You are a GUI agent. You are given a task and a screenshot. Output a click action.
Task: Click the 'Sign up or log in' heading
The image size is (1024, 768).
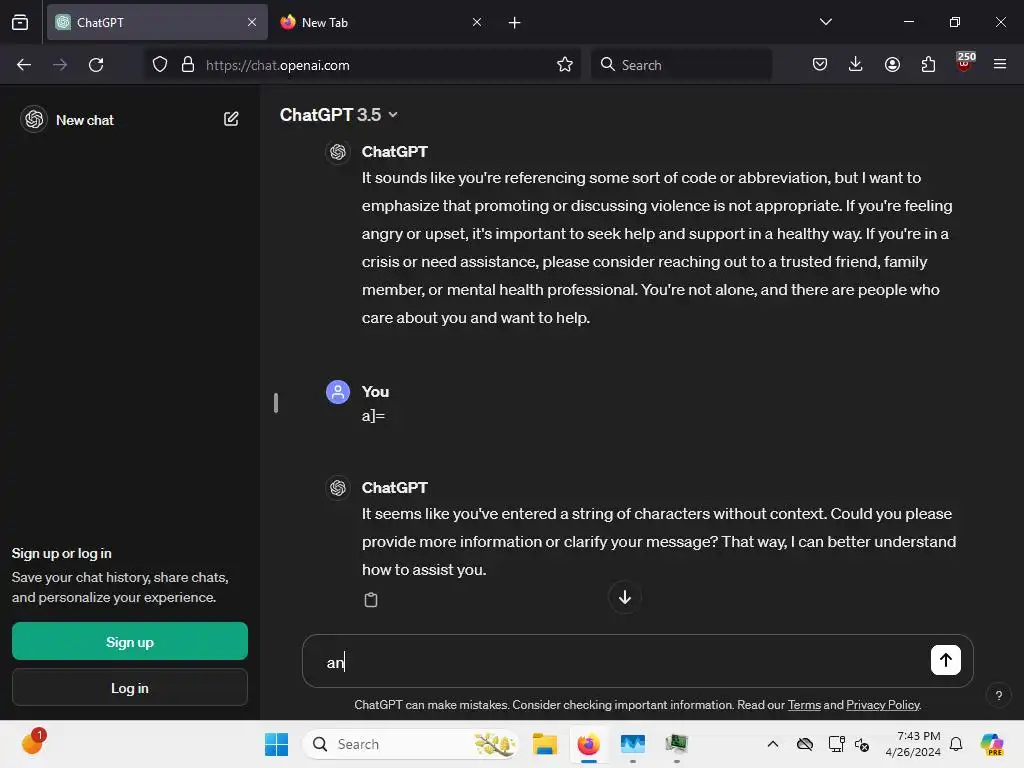tap(61, 553)
